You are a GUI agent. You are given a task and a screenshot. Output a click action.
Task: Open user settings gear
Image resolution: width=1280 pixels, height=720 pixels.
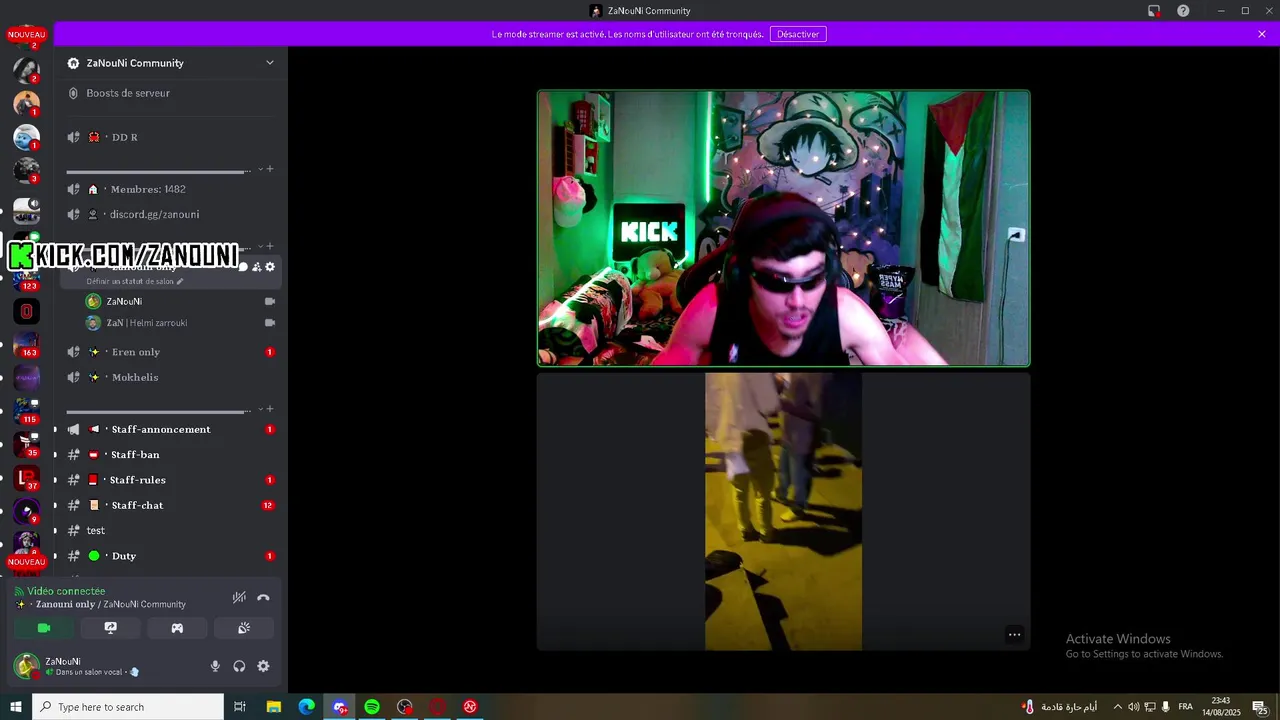263,666
